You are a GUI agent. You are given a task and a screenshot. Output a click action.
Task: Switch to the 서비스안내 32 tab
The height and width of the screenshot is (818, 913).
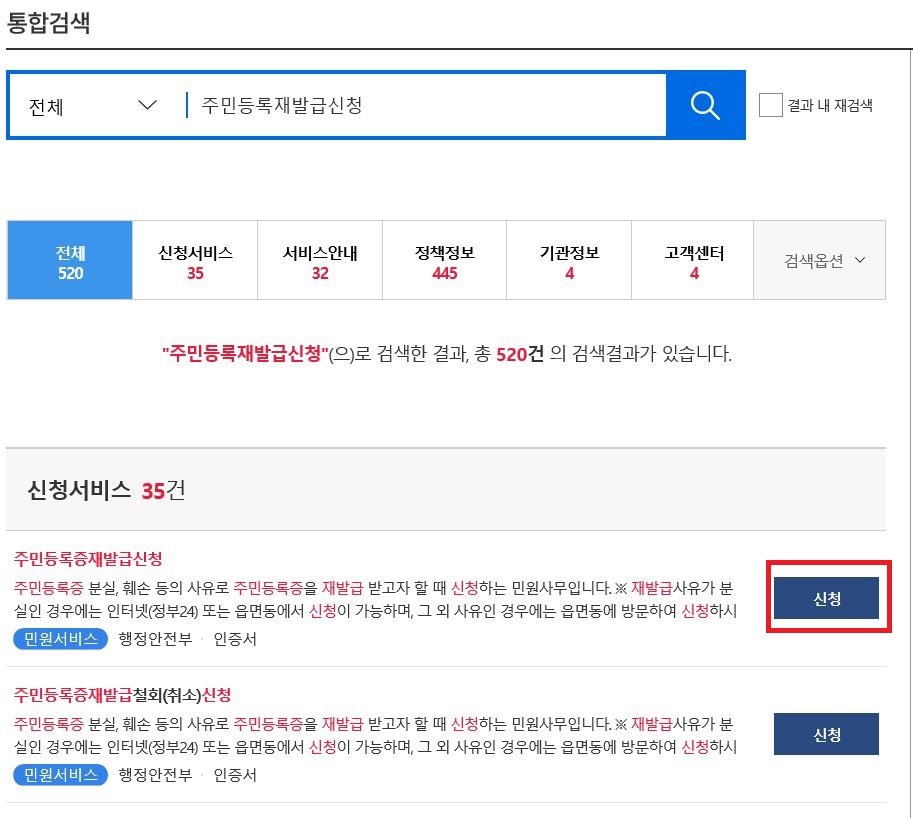[320, 260]
